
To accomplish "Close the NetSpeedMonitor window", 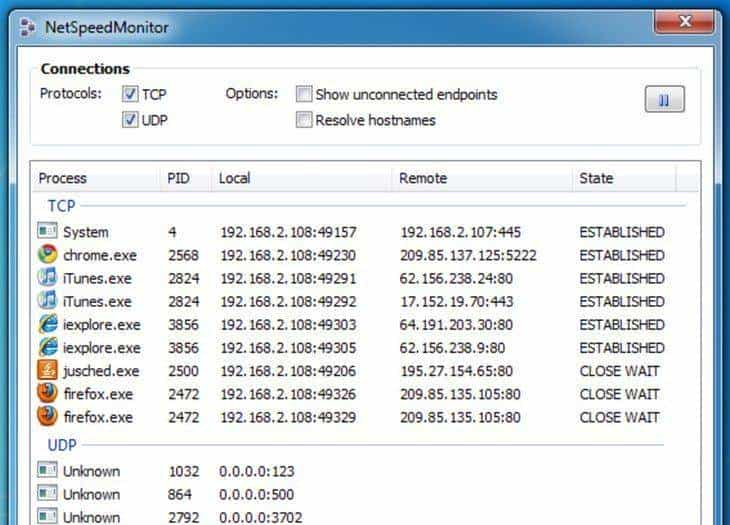I will [x=684, y=21].
